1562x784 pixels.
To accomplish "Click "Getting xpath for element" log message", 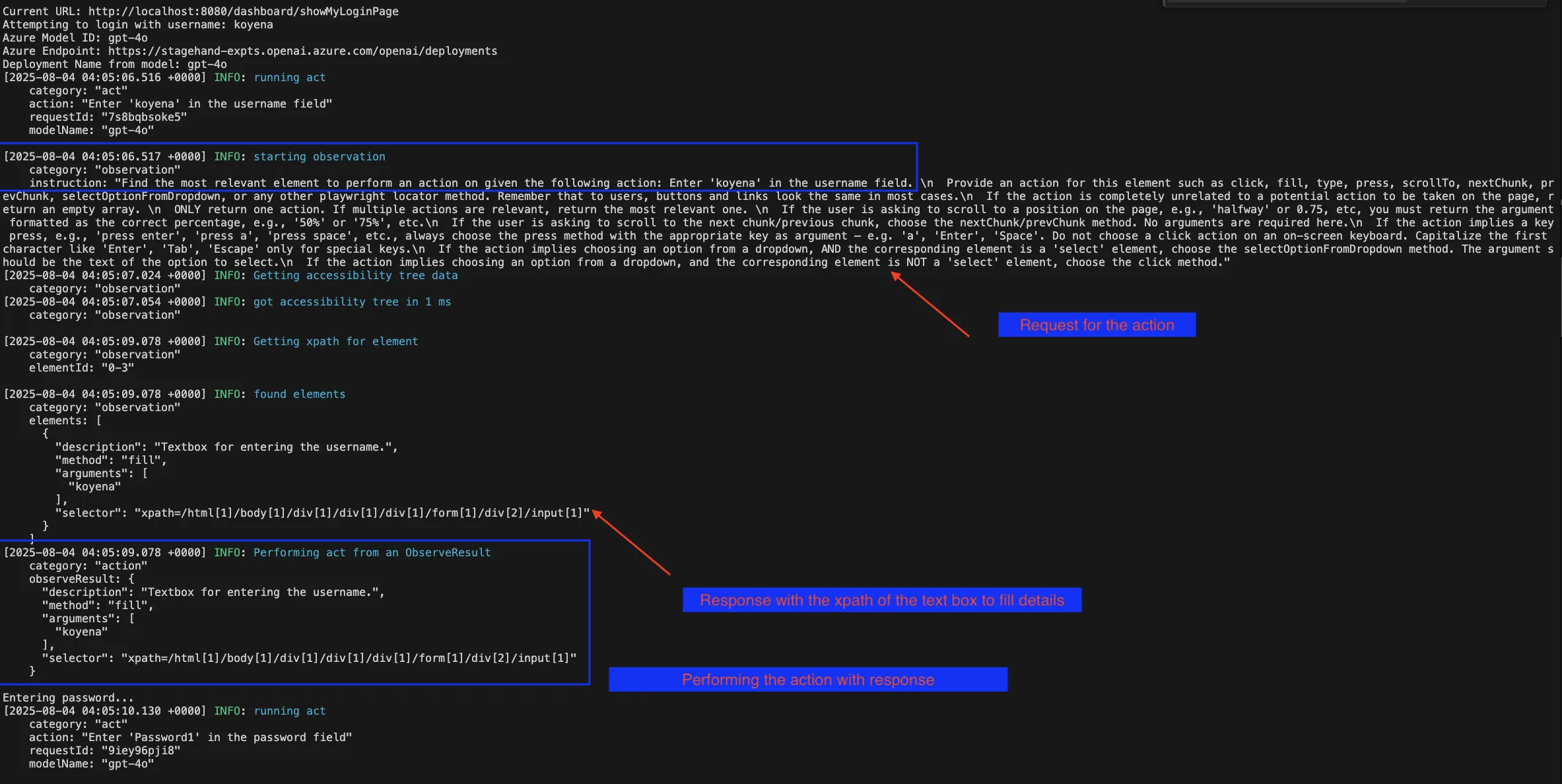I will click(335, 341).
